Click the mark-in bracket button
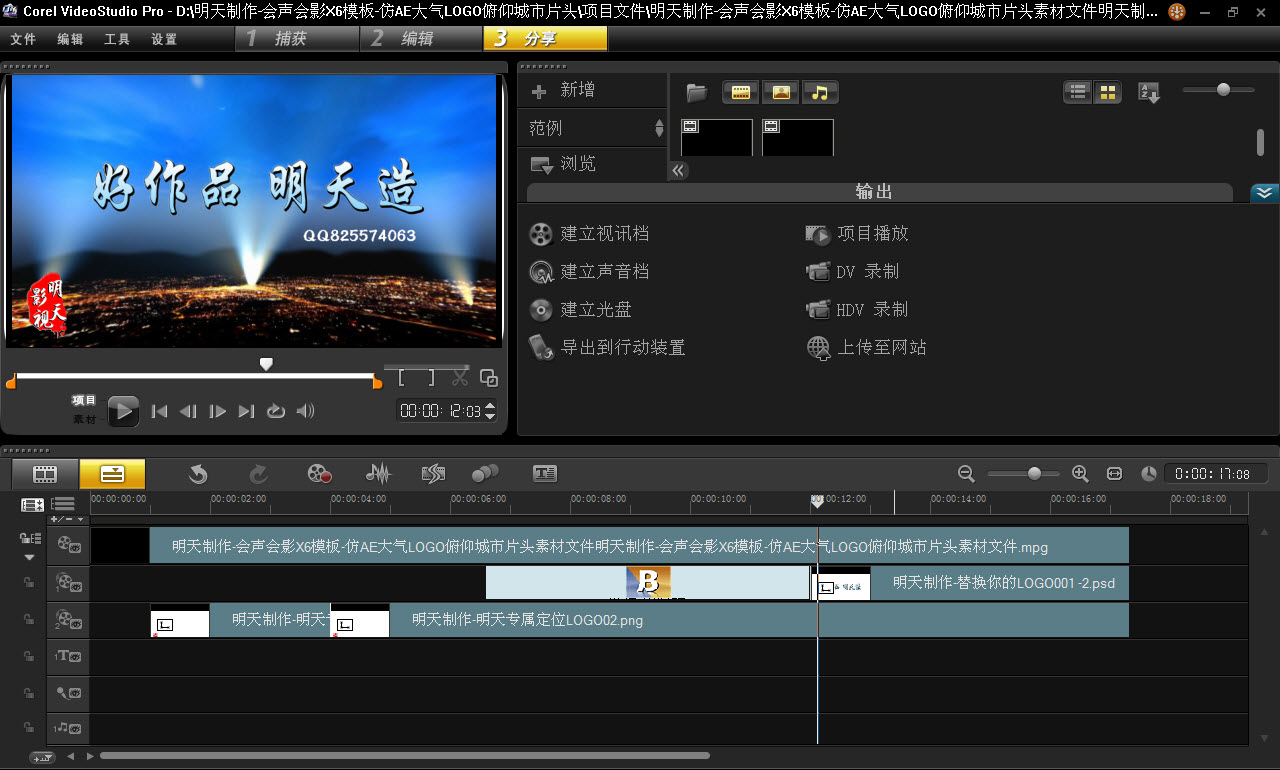The width and height of the screenshot is (1280, 770). point(402,378)
